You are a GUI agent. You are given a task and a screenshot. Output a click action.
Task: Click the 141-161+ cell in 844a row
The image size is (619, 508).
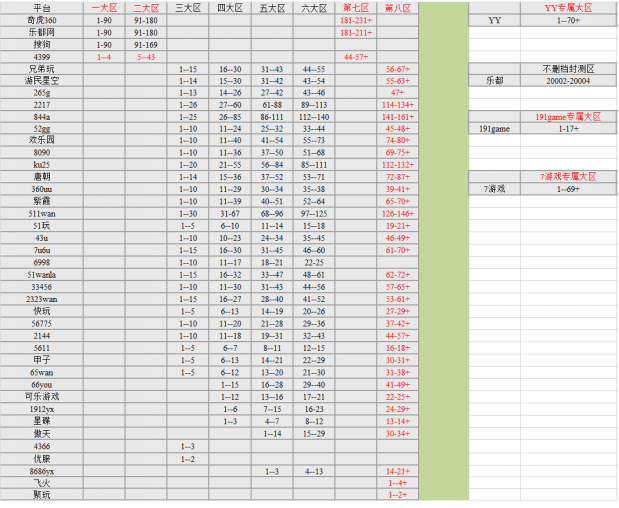tap(397, 116)
